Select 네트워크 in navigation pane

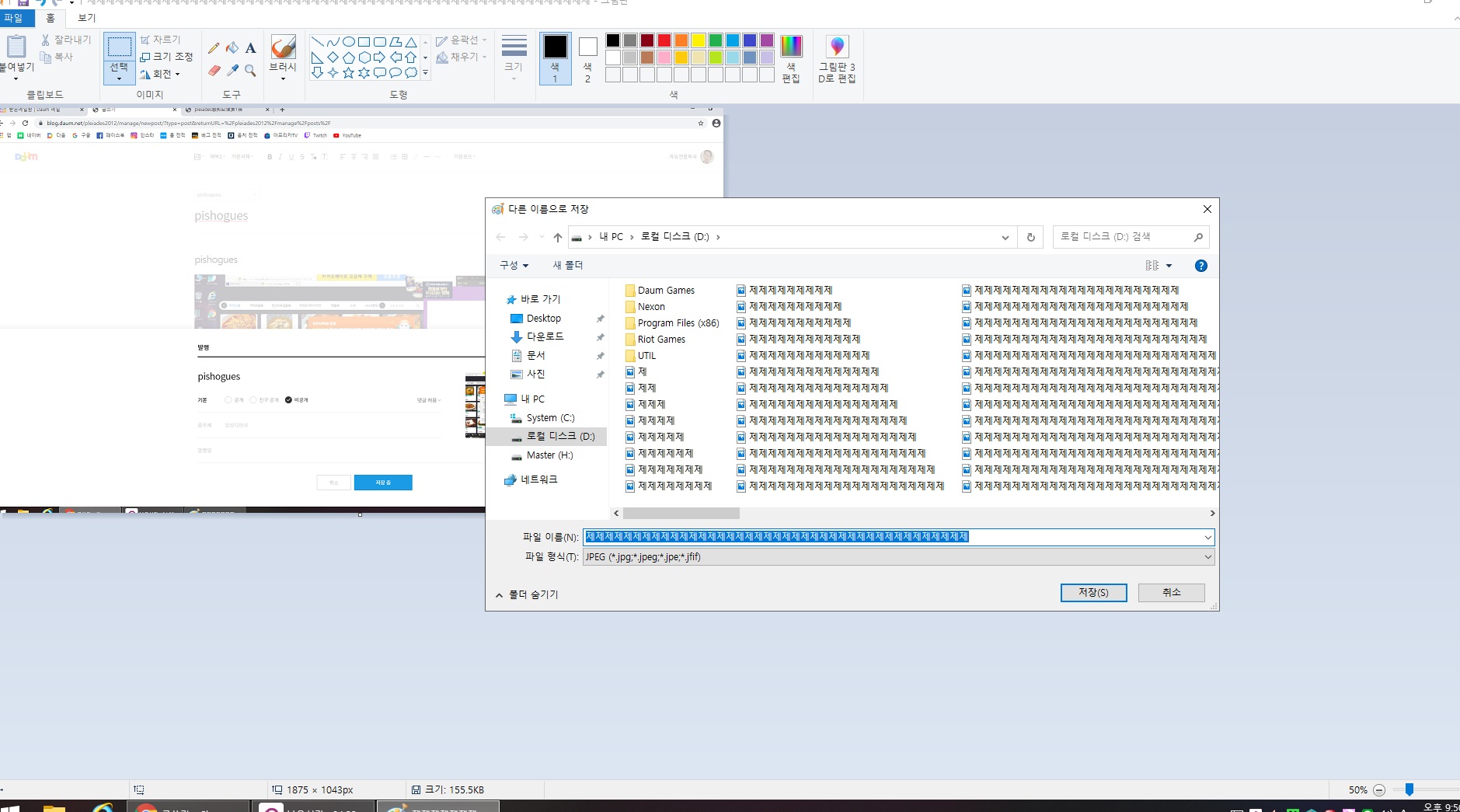538,479
